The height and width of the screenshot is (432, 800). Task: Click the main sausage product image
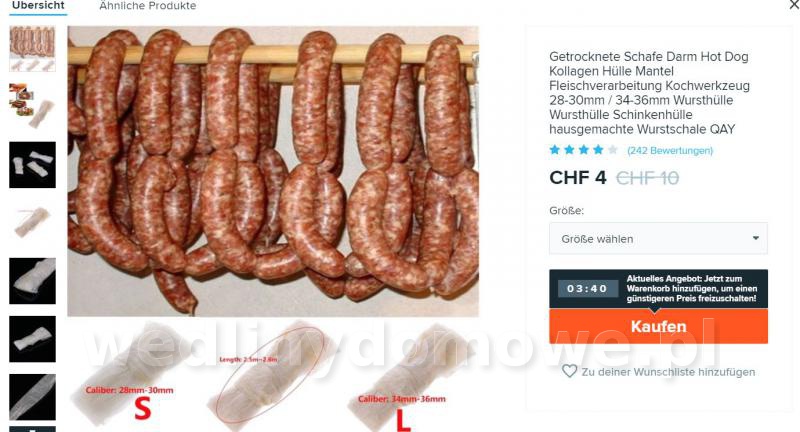point(273,171)
